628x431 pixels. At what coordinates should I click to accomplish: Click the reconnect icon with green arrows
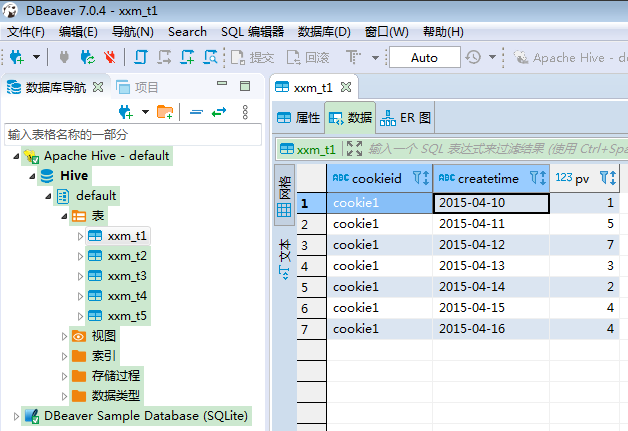coord(87,57)
